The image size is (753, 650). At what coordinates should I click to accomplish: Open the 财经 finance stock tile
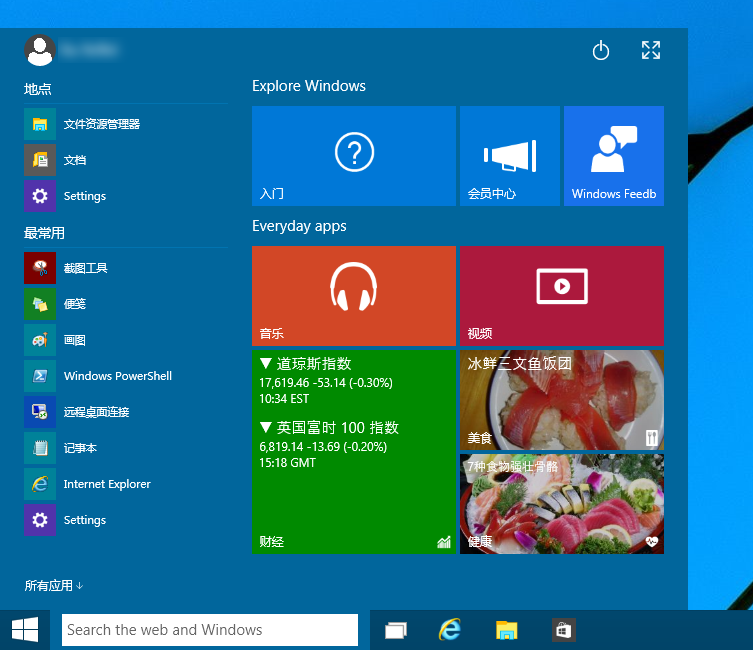coord(353,452)
